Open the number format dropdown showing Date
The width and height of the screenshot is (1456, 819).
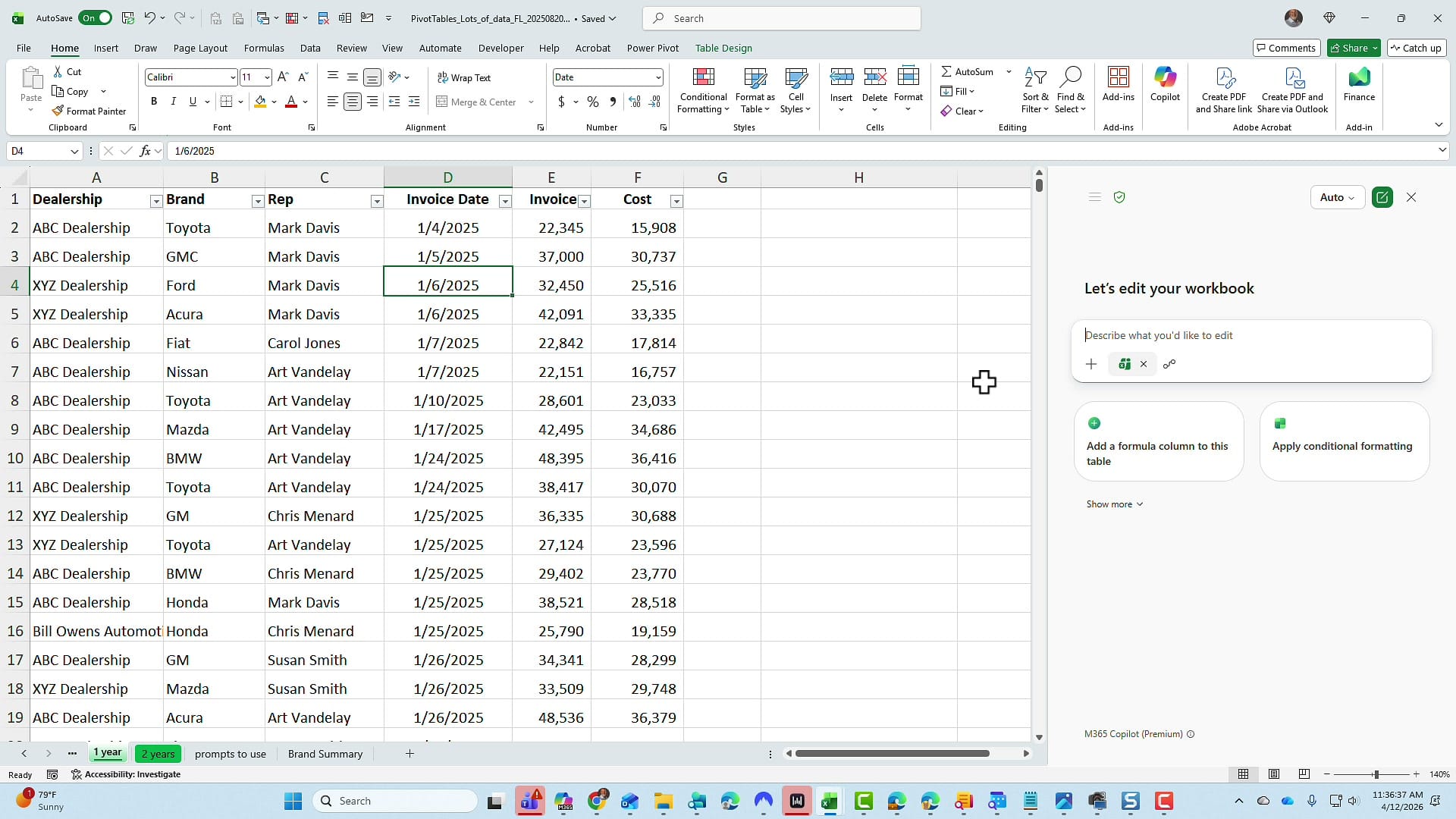click(x=657, y=77)
